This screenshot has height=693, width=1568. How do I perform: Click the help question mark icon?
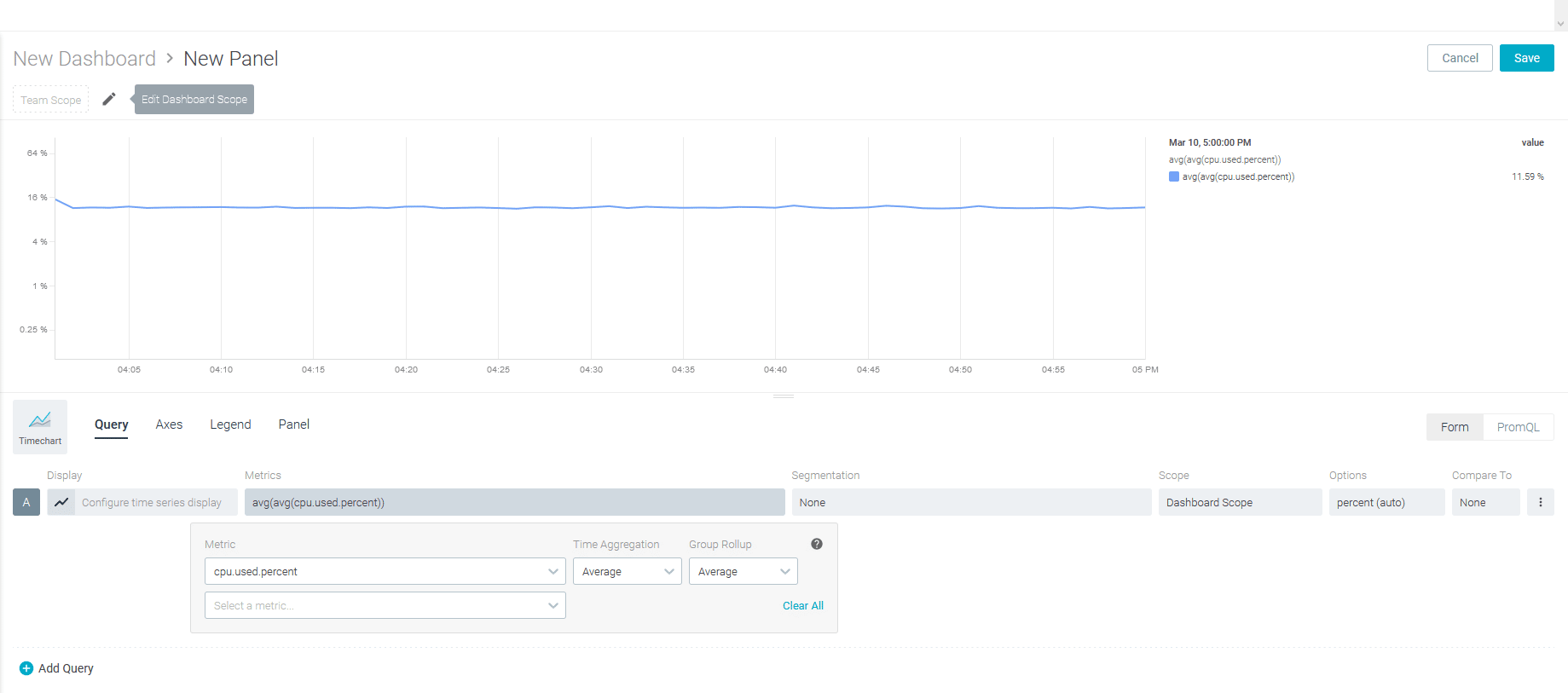(817, 544)
